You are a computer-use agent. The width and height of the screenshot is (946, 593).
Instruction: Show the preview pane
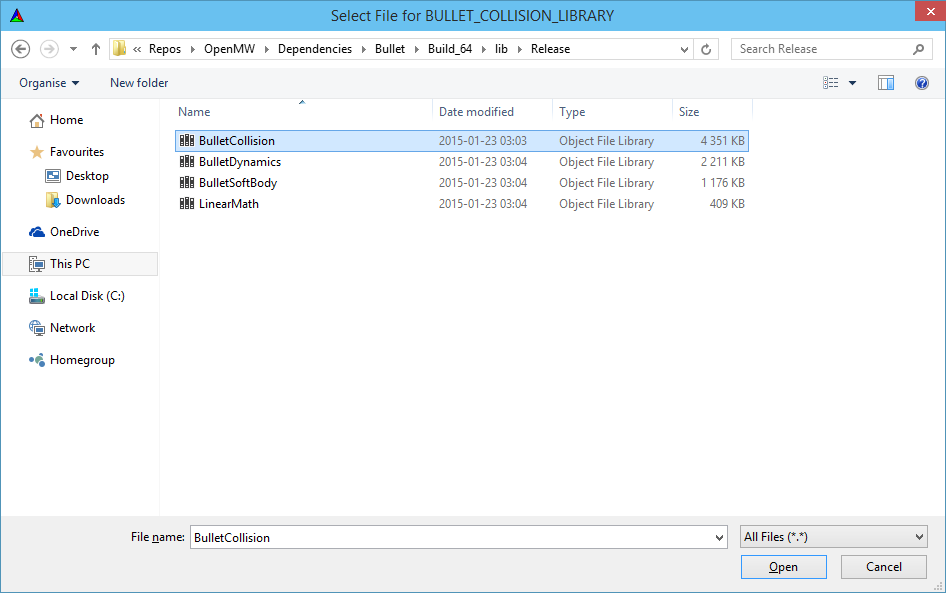click(886, 83)
